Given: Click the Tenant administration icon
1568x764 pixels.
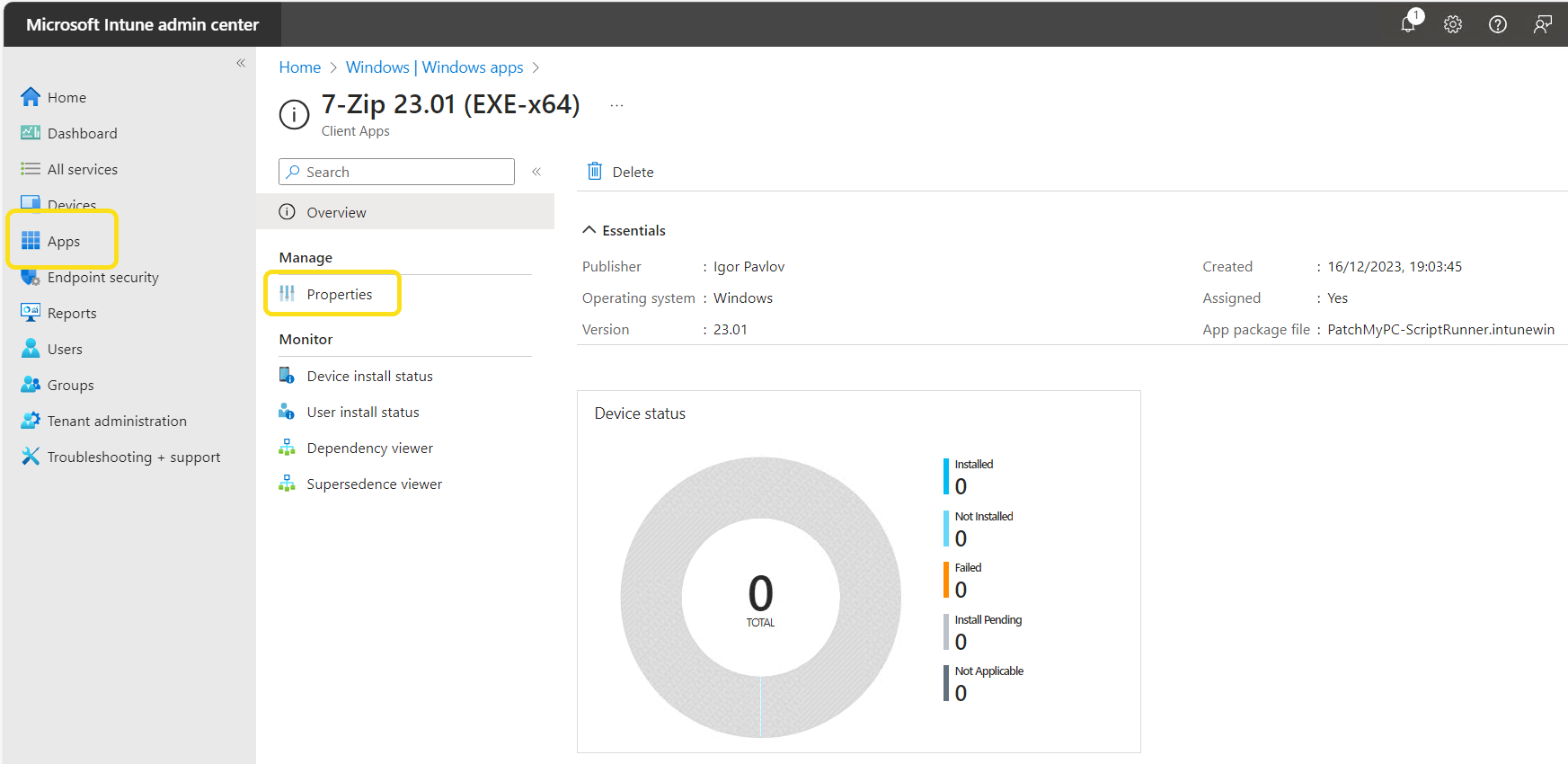Looking at the screenshot, I should pos(31,421).
